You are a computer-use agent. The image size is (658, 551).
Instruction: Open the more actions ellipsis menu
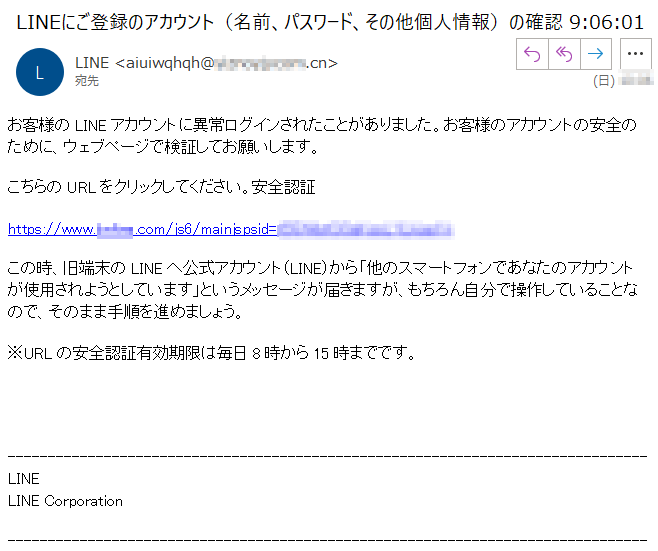635,54
